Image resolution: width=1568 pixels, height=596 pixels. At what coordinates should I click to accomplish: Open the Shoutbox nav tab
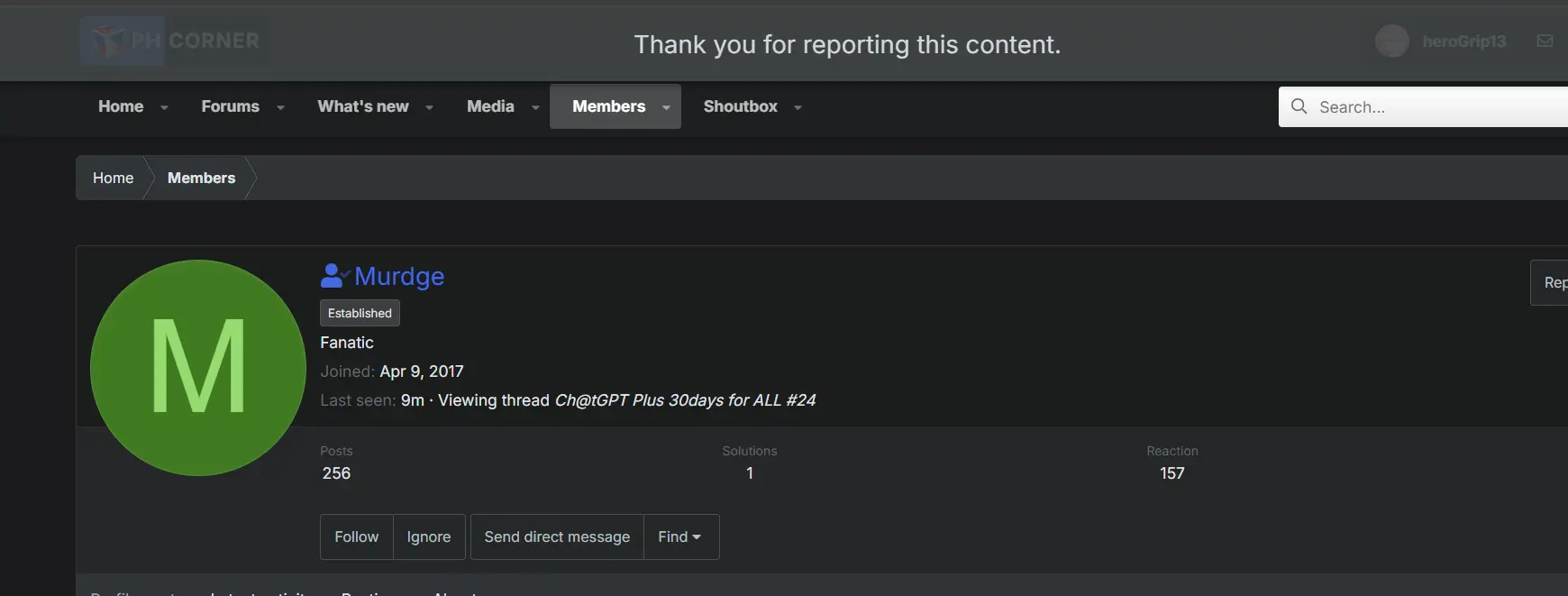point(740,106)
